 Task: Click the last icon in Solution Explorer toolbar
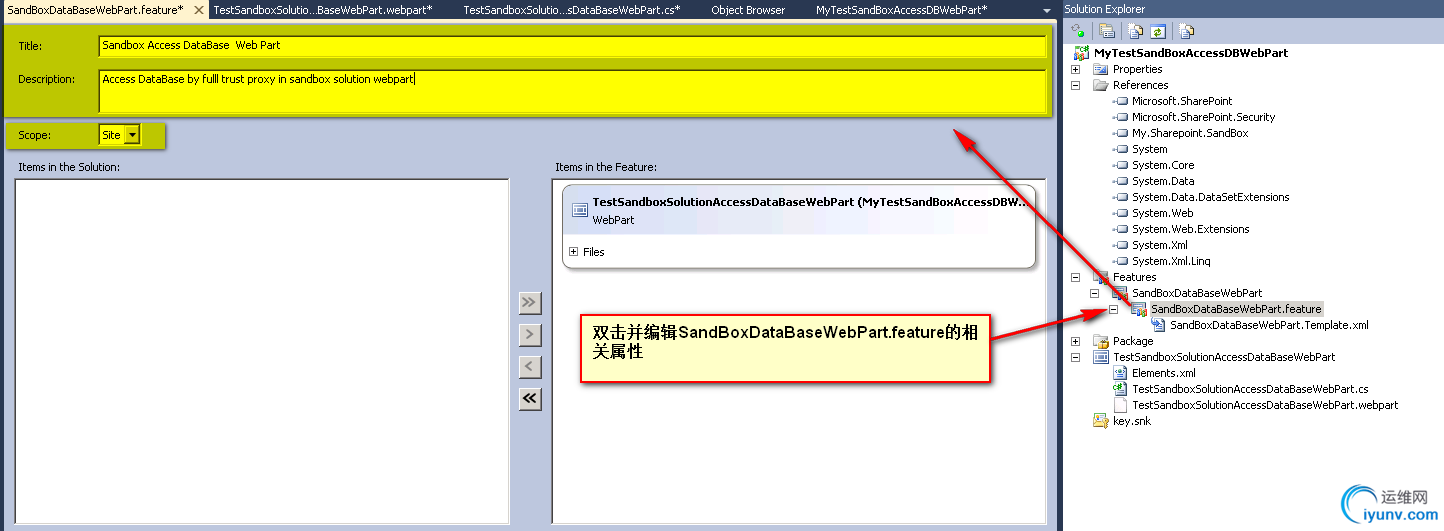(x=1186, y=31)
